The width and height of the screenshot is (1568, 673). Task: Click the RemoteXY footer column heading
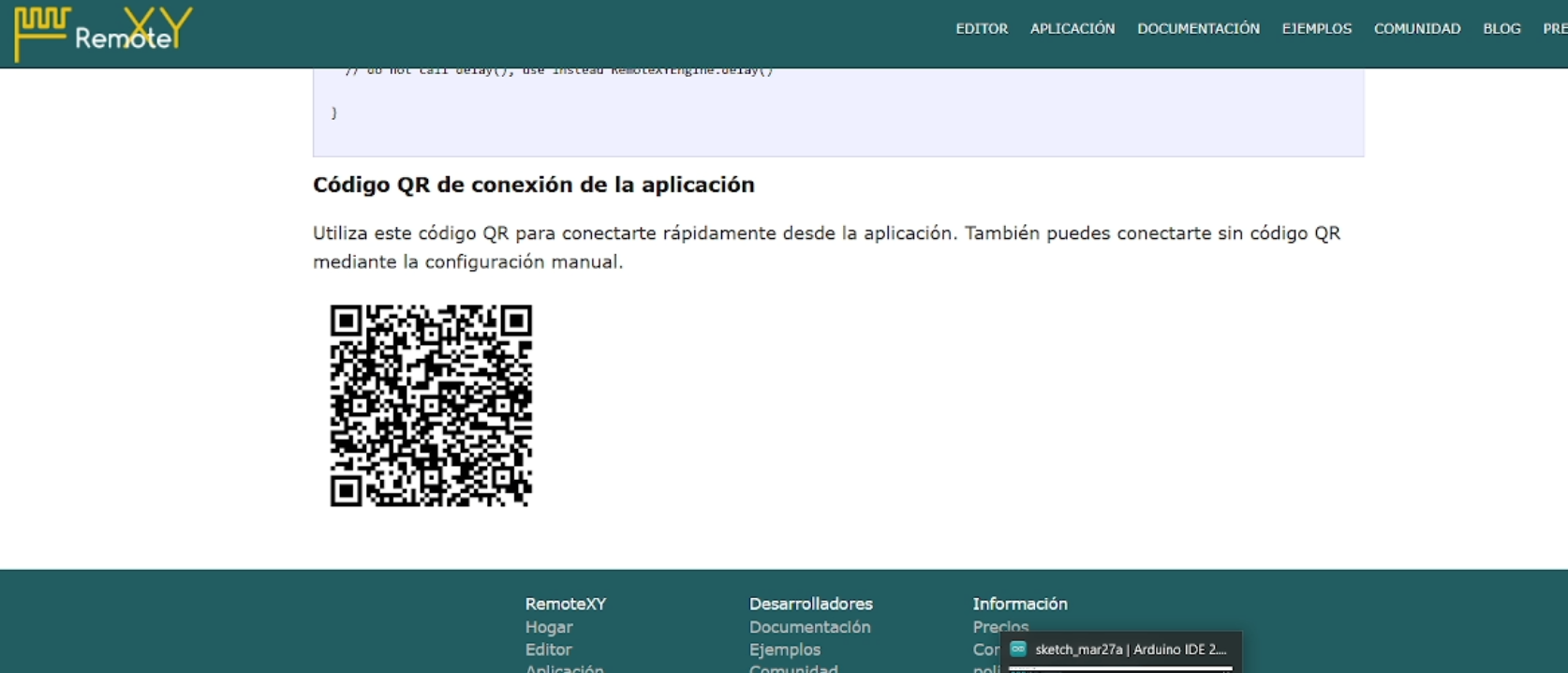coord(566,604)
